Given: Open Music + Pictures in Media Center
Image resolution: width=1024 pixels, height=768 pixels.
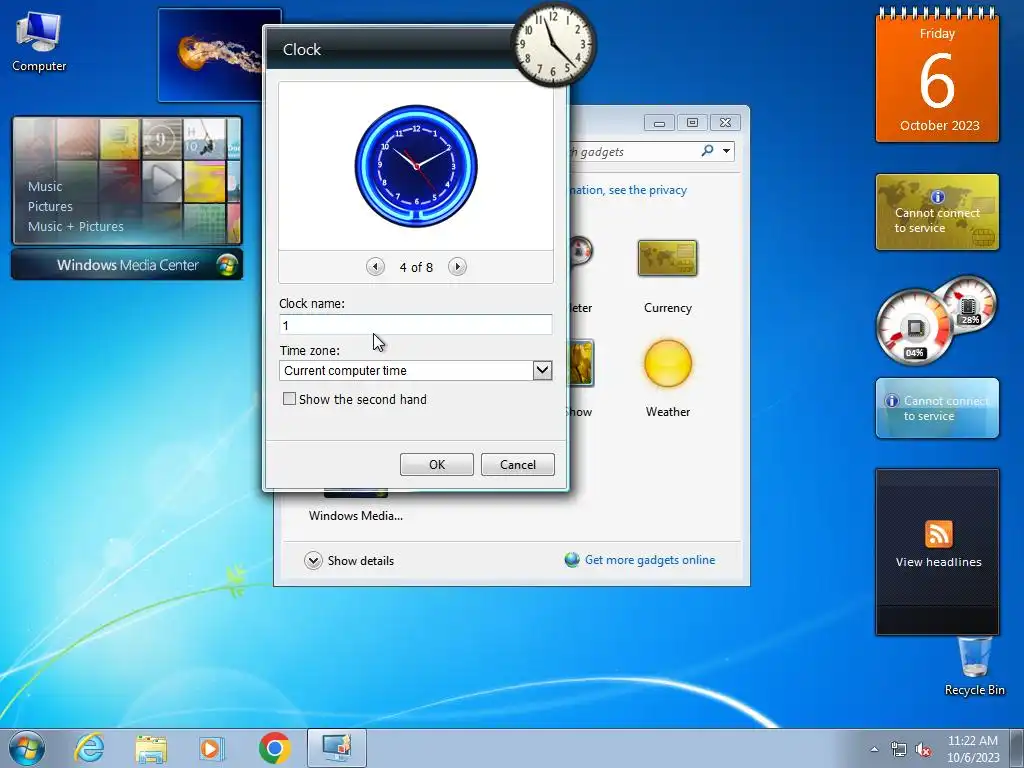Looking at the screenshot, I should pyautogui.click(x=76, y=227).
